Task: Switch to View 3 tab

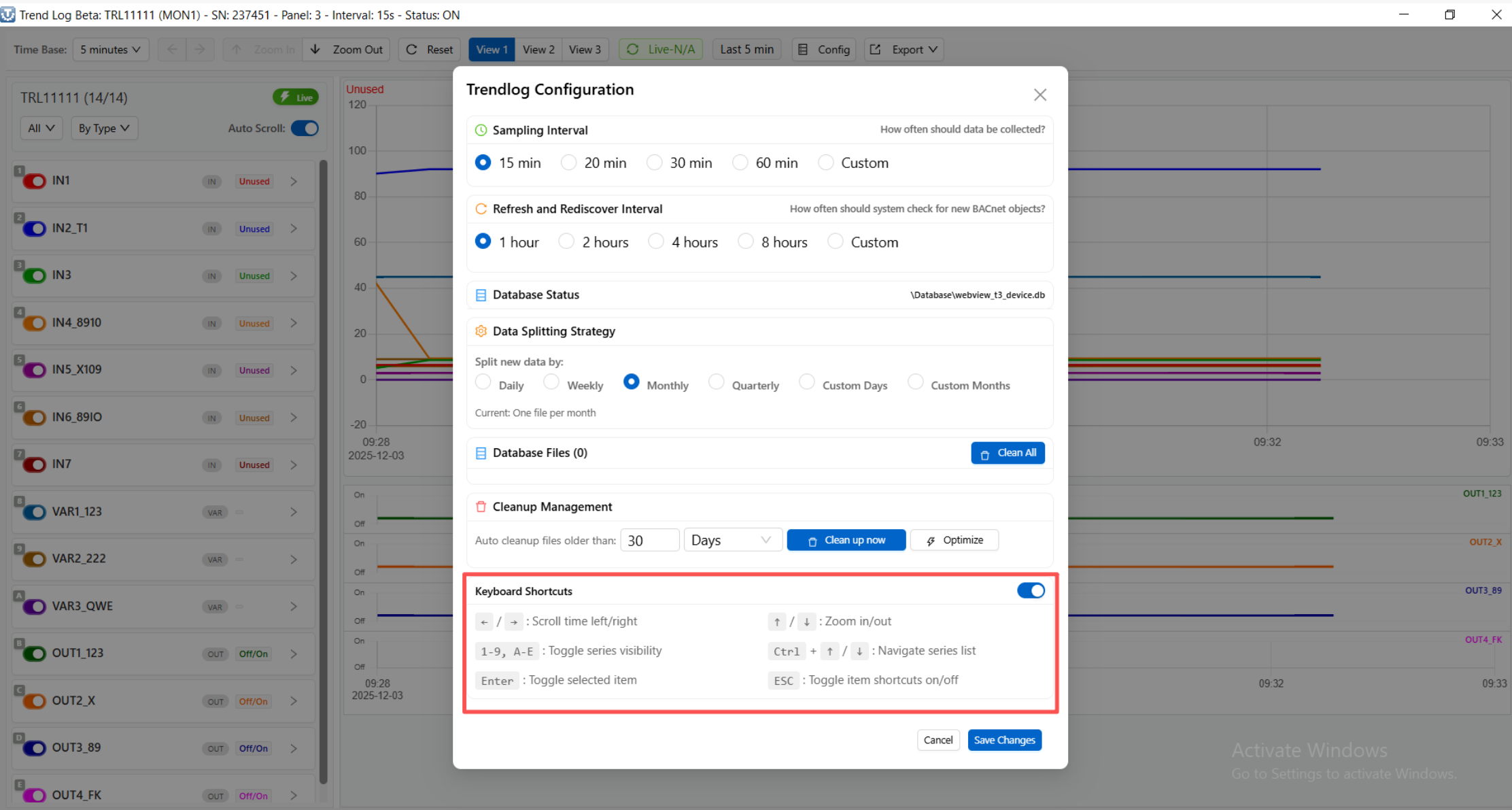Action: coord(585,50)
